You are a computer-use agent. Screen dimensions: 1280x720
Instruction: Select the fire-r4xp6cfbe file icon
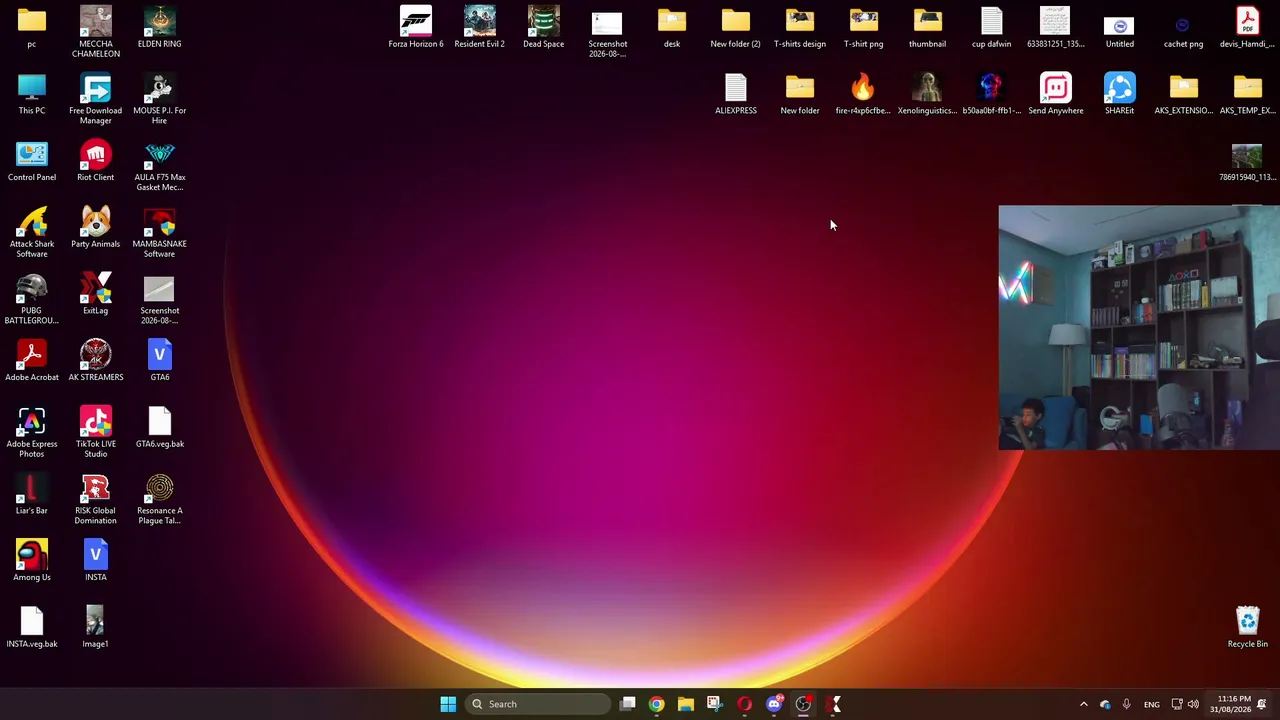click(x=863, y=95)
